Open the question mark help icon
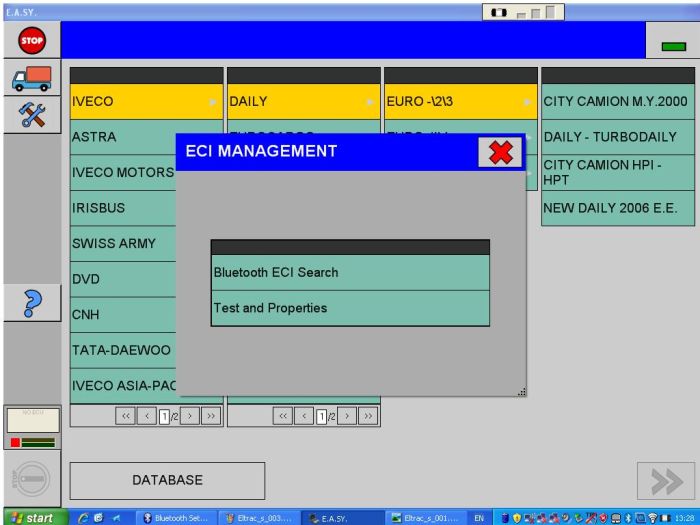700x525 pixels. pyautogui.click(x=32, y=304)
